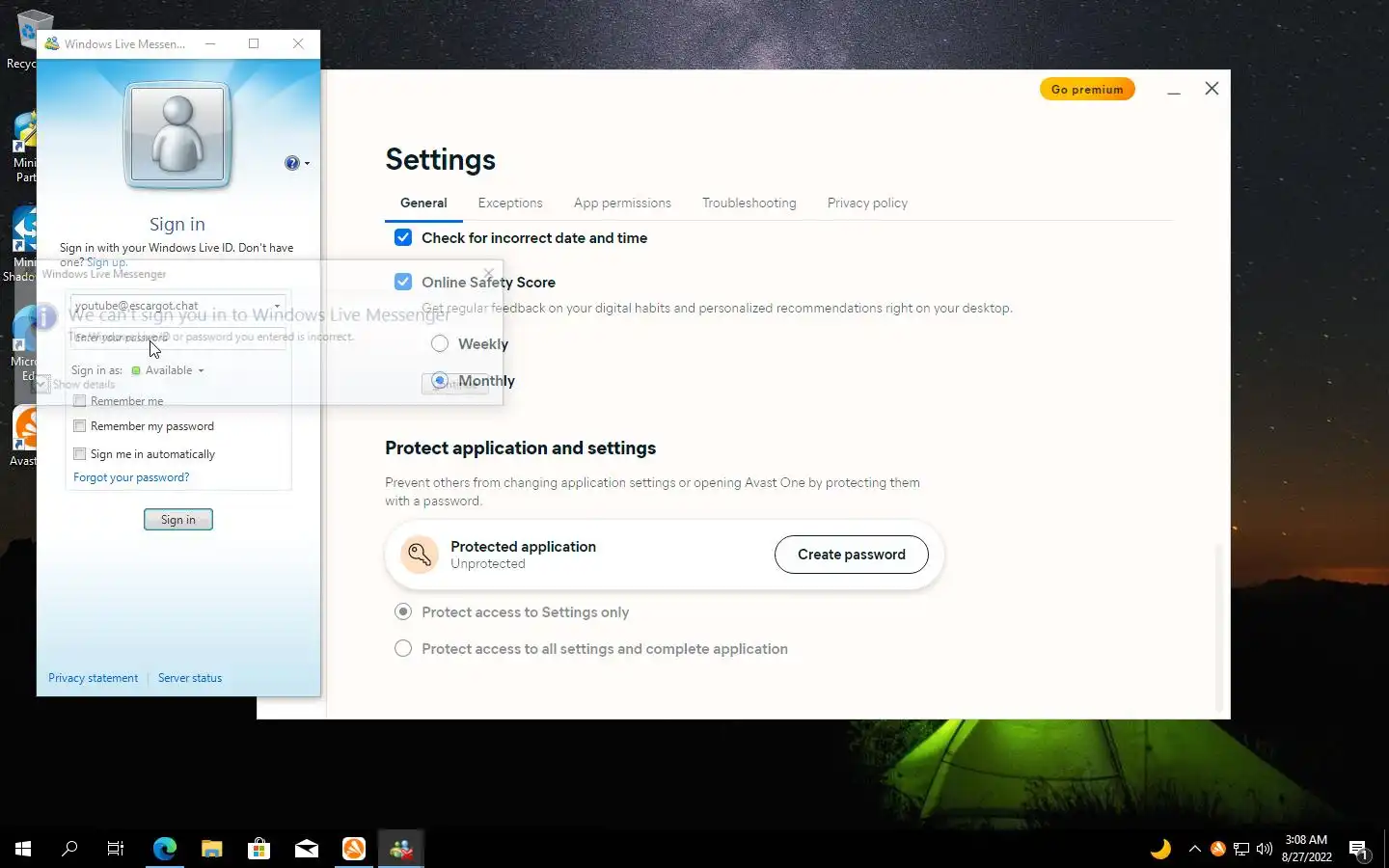Image resolution: width=1389 pixels, height=868 pixels.
Task: Enable Sign me in automatically
Action: 80,454
